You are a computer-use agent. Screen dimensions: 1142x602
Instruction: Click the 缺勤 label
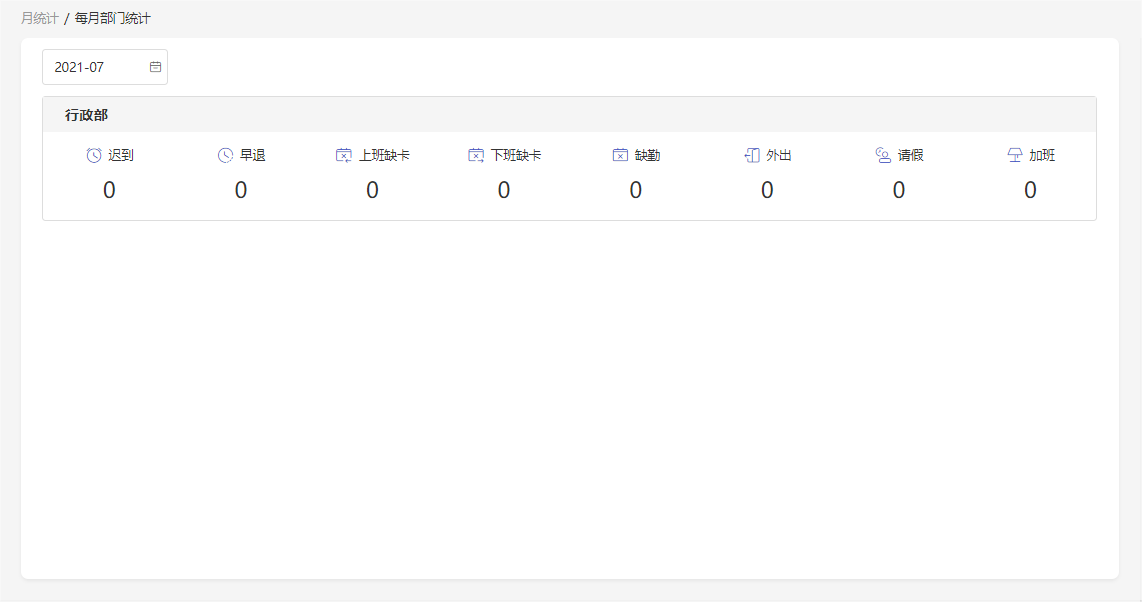647,155
